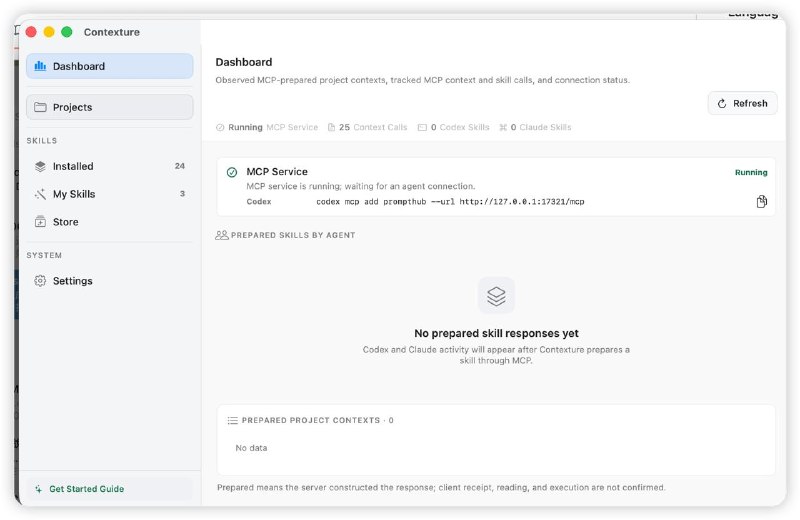The image size is (800, 520).
Task: Open Settings in the sidebar
Action: coord(110,281)
